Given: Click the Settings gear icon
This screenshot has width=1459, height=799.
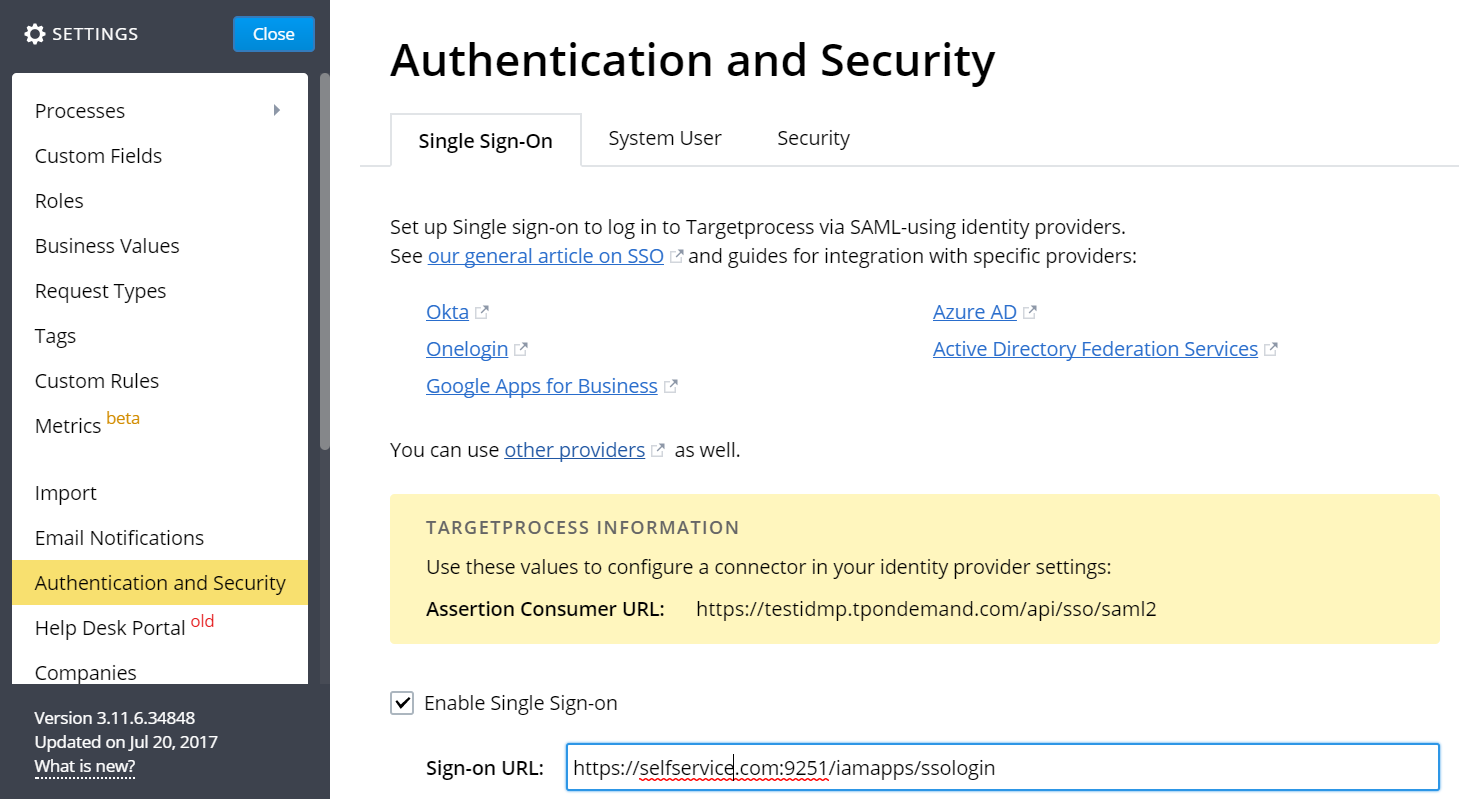Looking at the screenshot, I should (35, 34).
